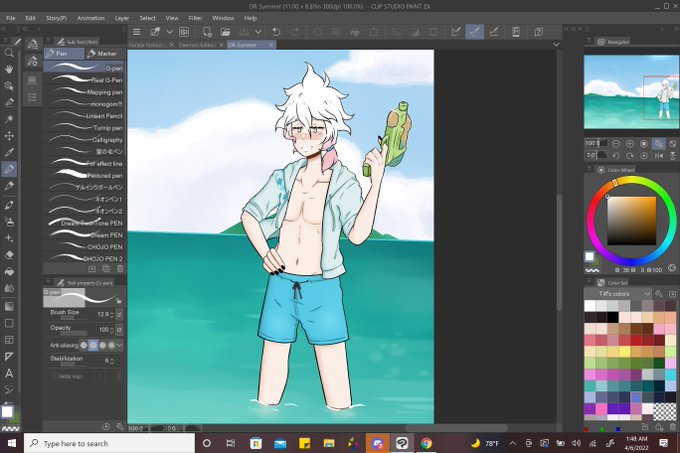Choose the CHOJO PEN 2 sub tool

[x=84, y=258]
